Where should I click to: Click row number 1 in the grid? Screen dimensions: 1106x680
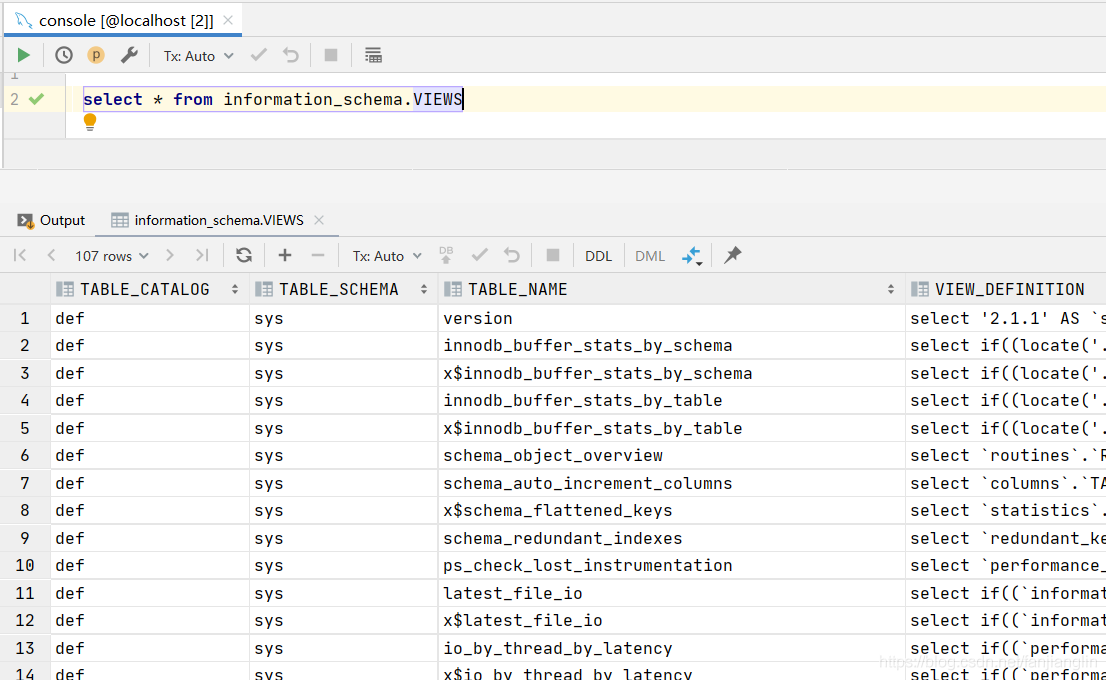[x=25, y=318]
